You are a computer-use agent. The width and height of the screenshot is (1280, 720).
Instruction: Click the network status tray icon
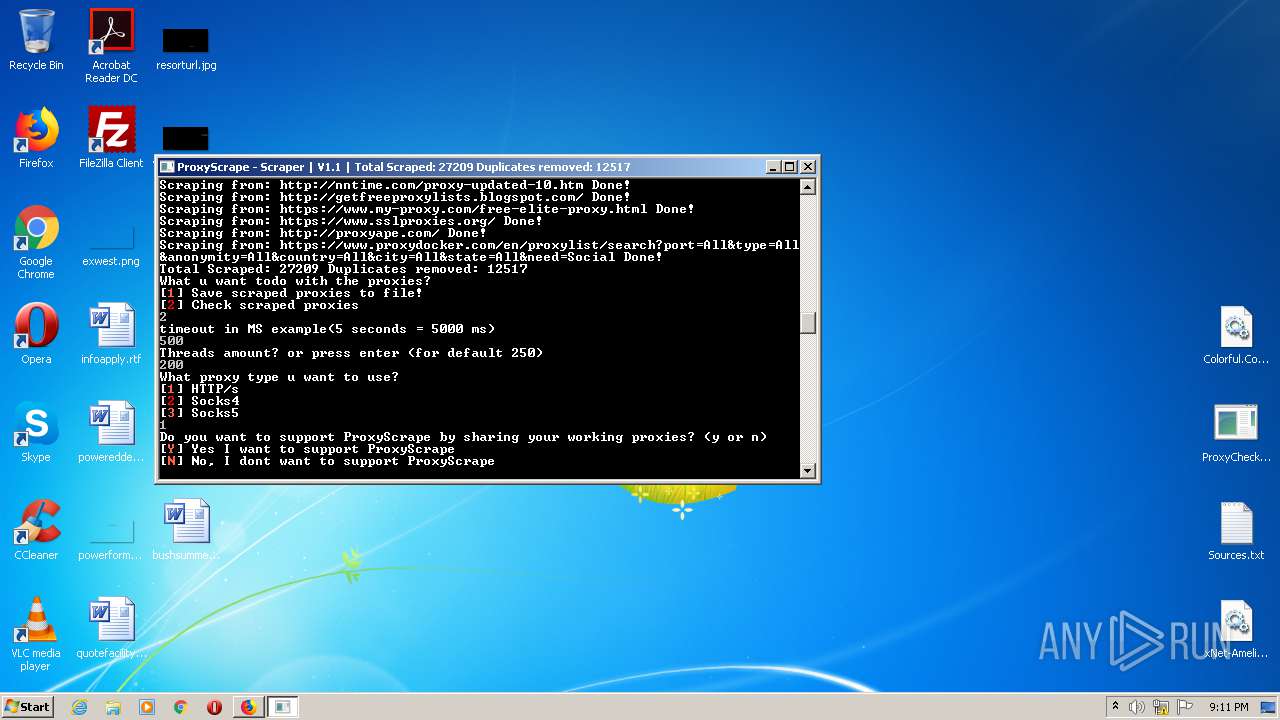pos(1161,707)
